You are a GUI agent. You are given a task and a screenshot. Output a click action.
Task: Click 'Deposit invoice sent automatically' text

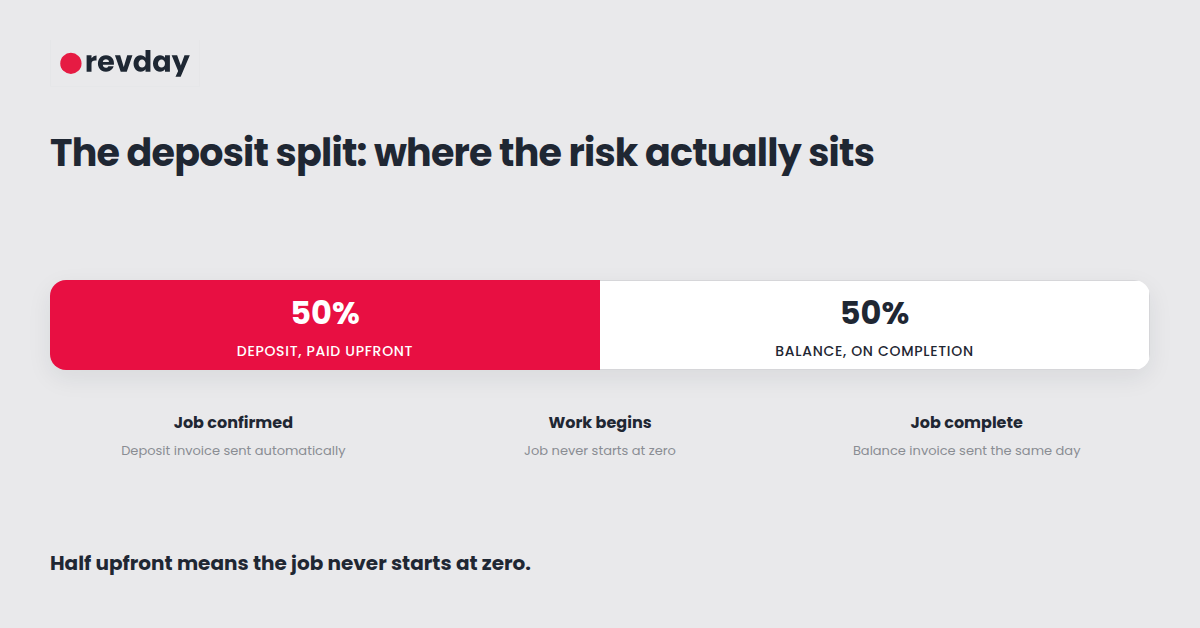click(233, 450)
